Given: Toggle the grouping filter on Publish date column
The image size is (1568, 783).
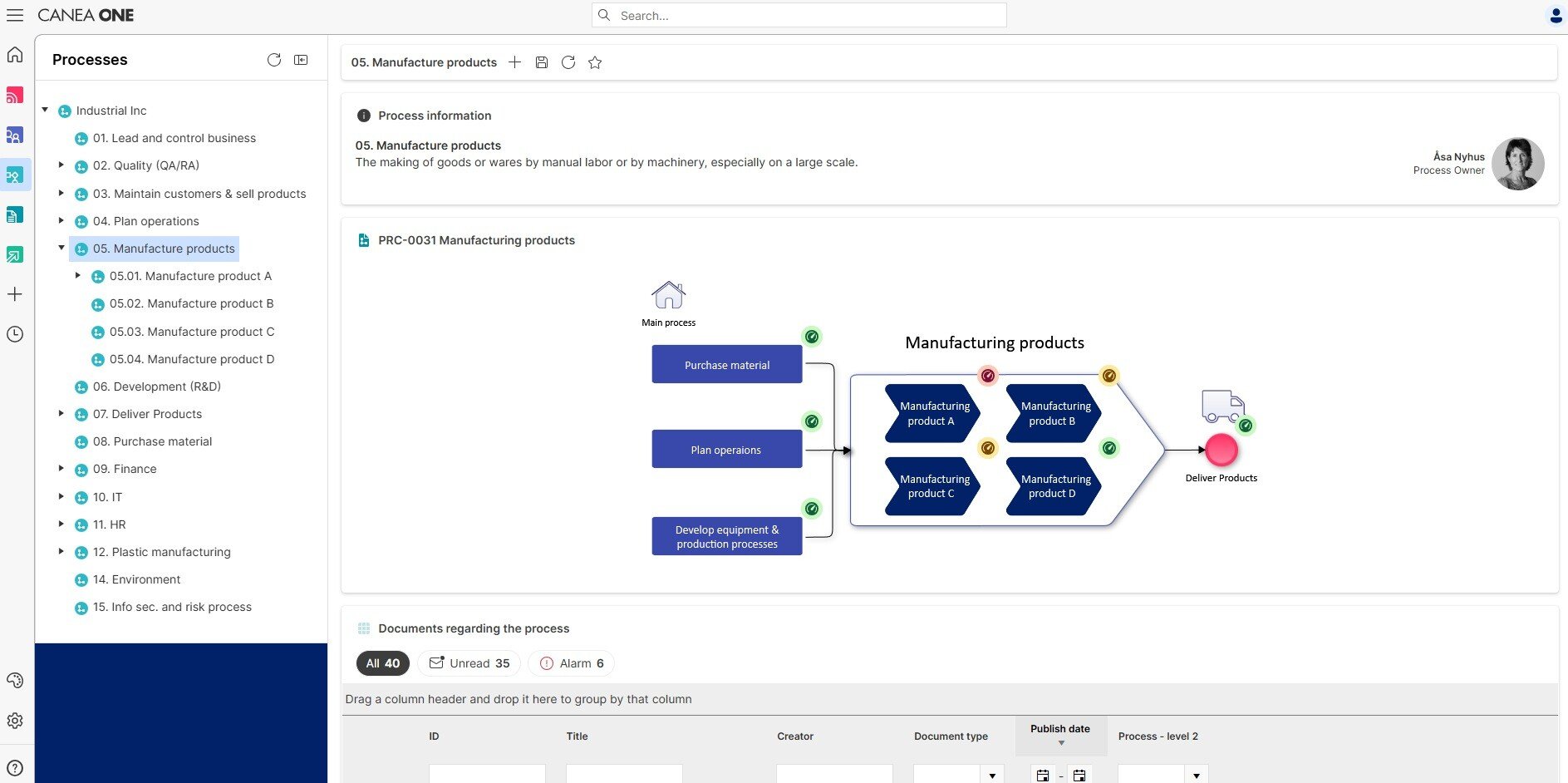Looking at the screenshot, I should pyautogui.click(x=1061, y=744).
